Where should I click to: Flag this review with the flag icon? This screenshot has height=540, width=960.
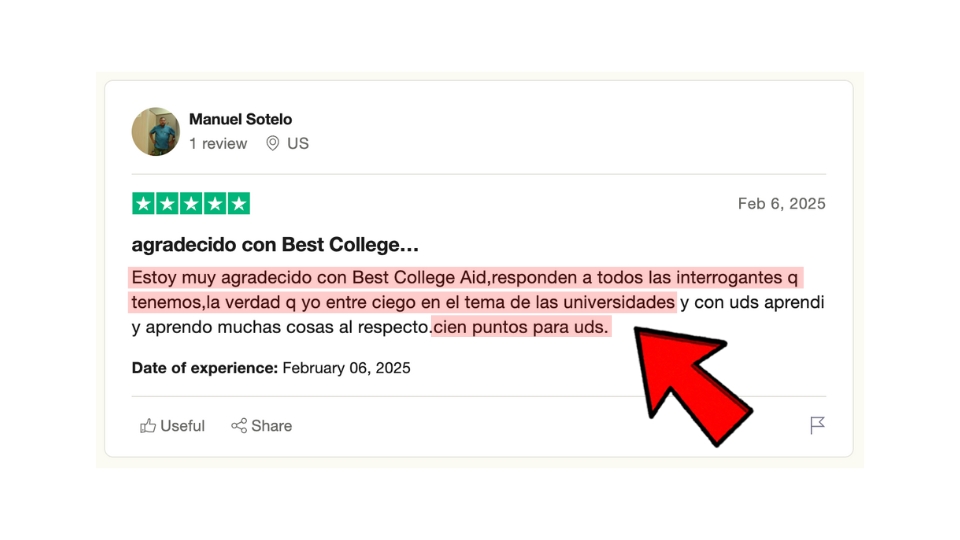click(x=817, y=425)
